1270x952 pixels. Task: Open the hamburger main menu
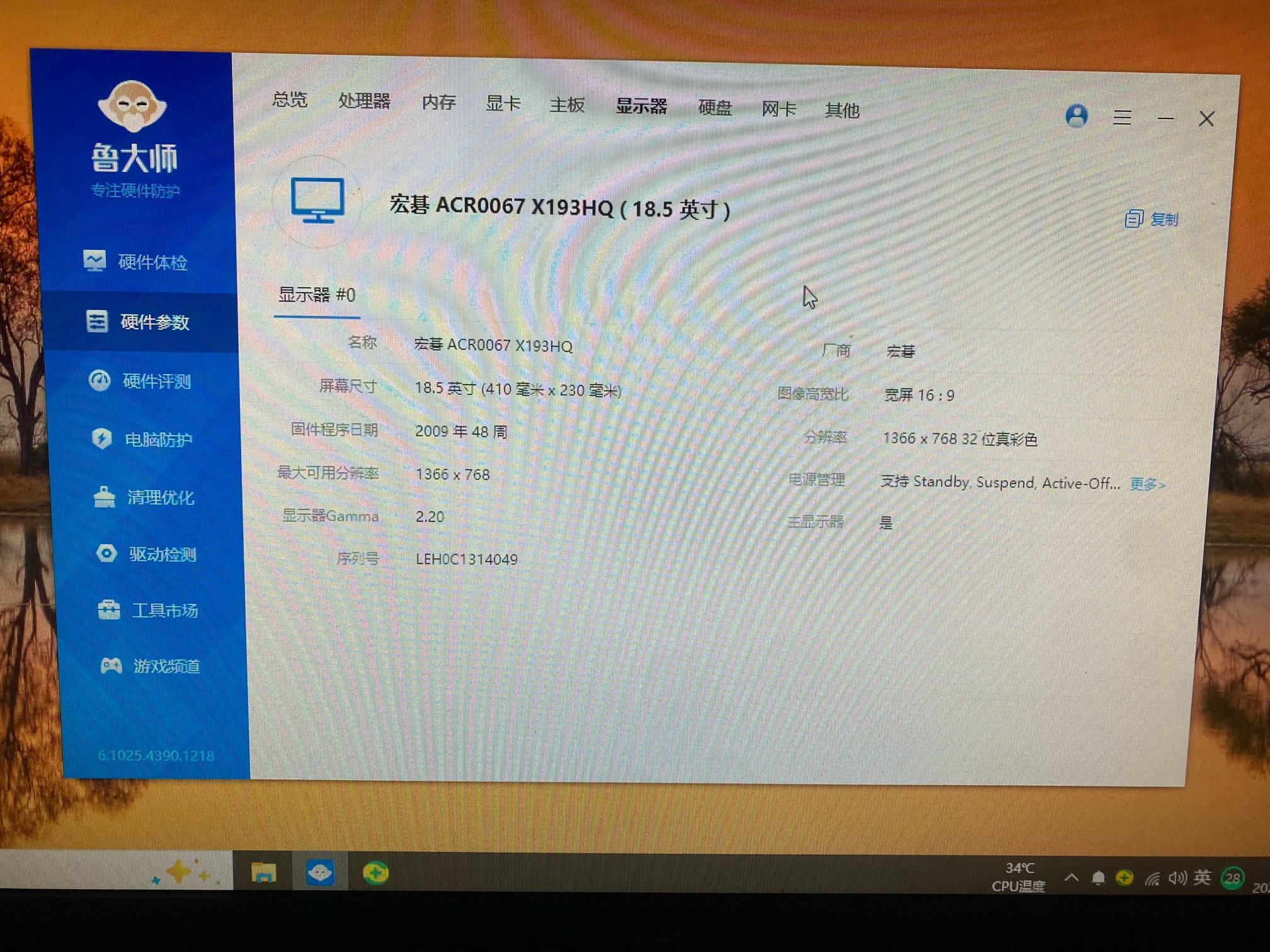pos(1121,118)
